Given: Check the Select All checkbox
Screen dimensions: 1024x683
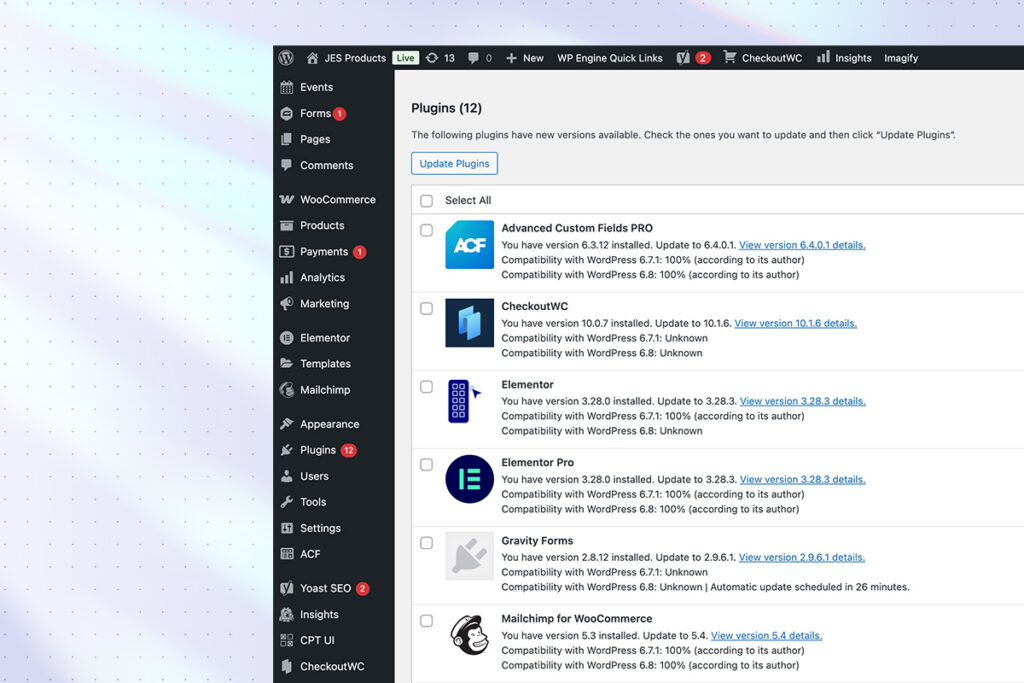Looking at the screenshot, I should (x=427, y=201).
